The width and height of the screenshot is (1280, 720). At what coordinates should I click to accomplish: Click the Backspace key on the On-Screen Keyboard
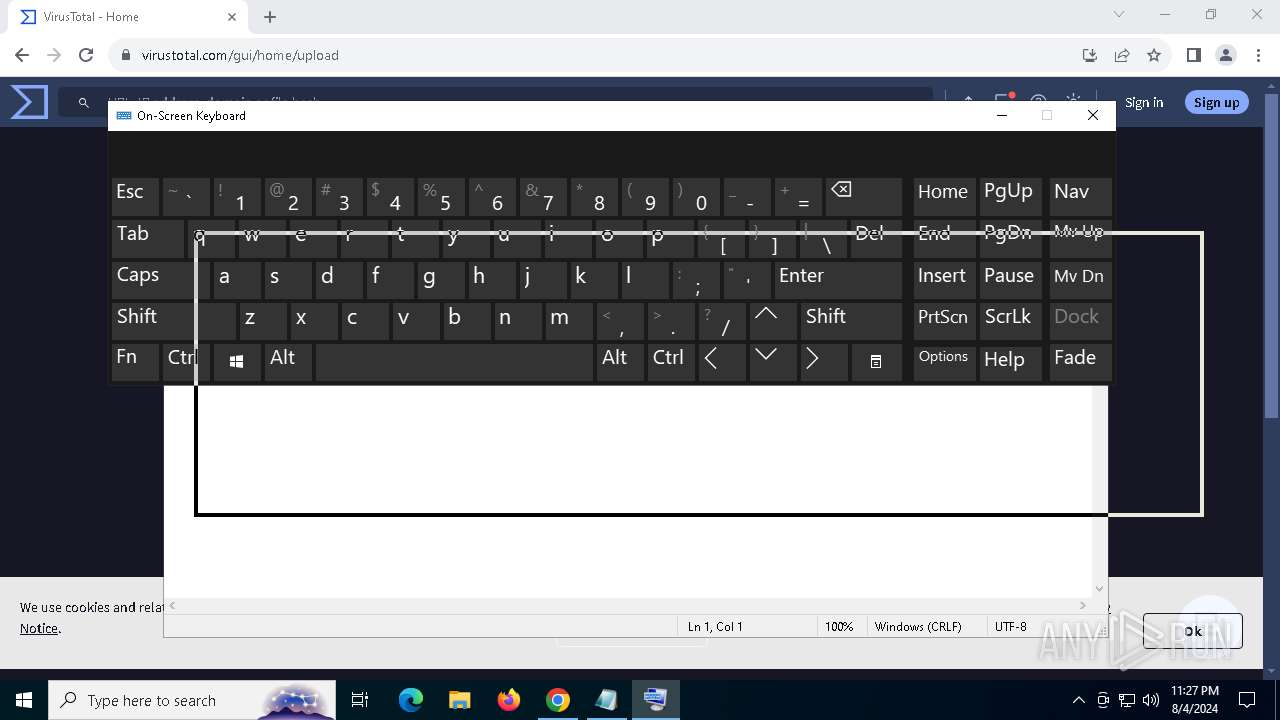864,197
